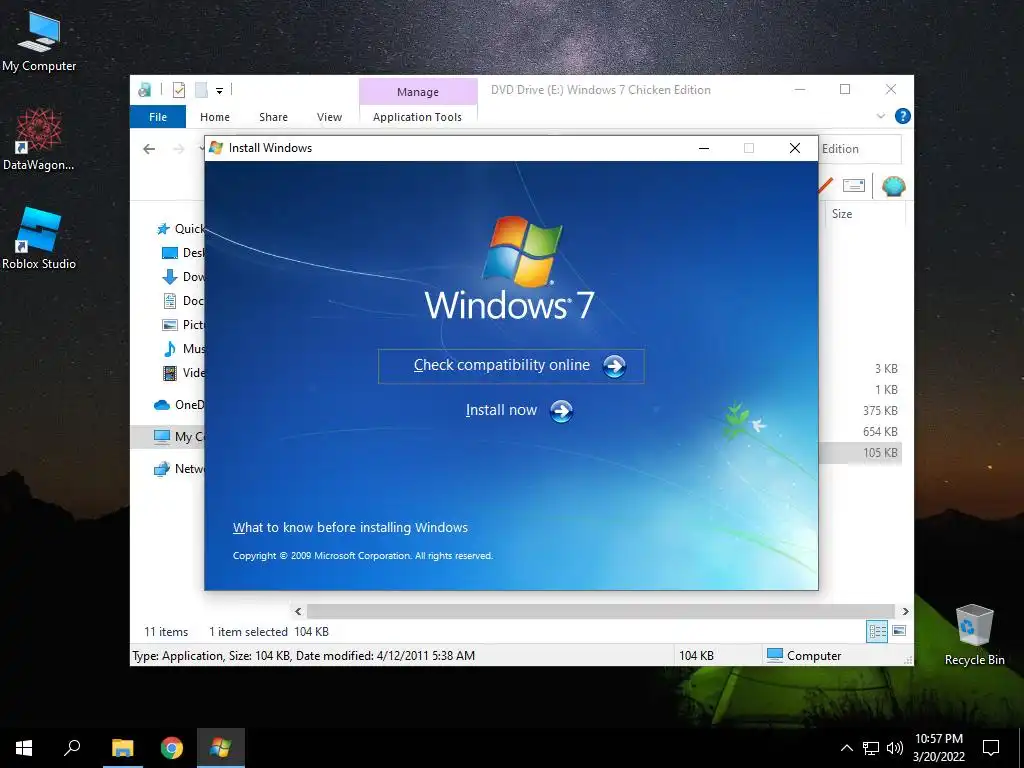Open the File tab in Explorer
Image resolution: width=1024 pixels, height=768 pixels.
click(x=158, y=117)
